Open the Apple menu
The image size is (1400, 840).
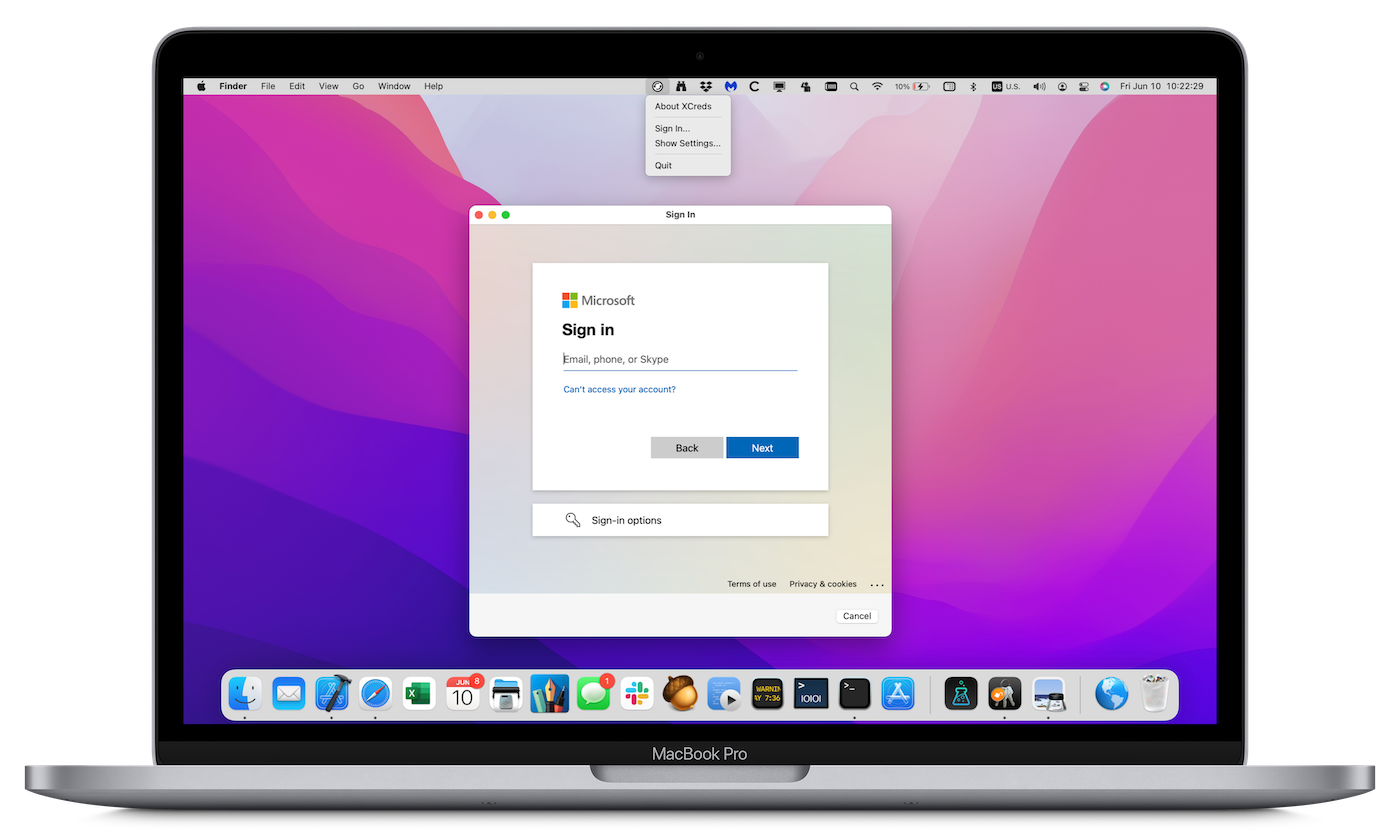pos(201,87)
